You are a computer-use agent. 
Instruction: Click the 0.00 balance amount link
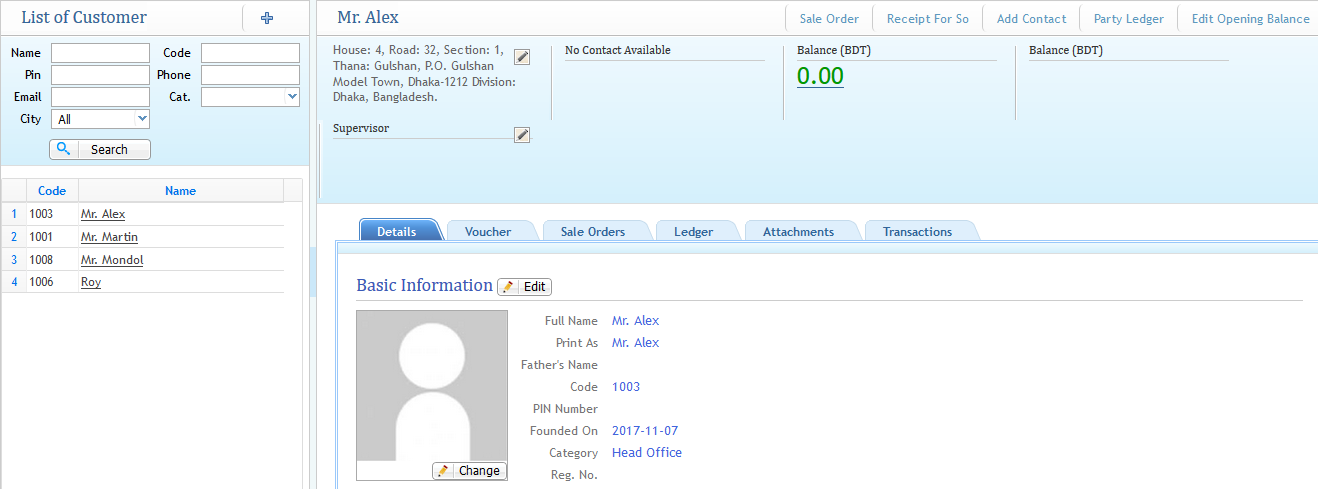[820, 76]
